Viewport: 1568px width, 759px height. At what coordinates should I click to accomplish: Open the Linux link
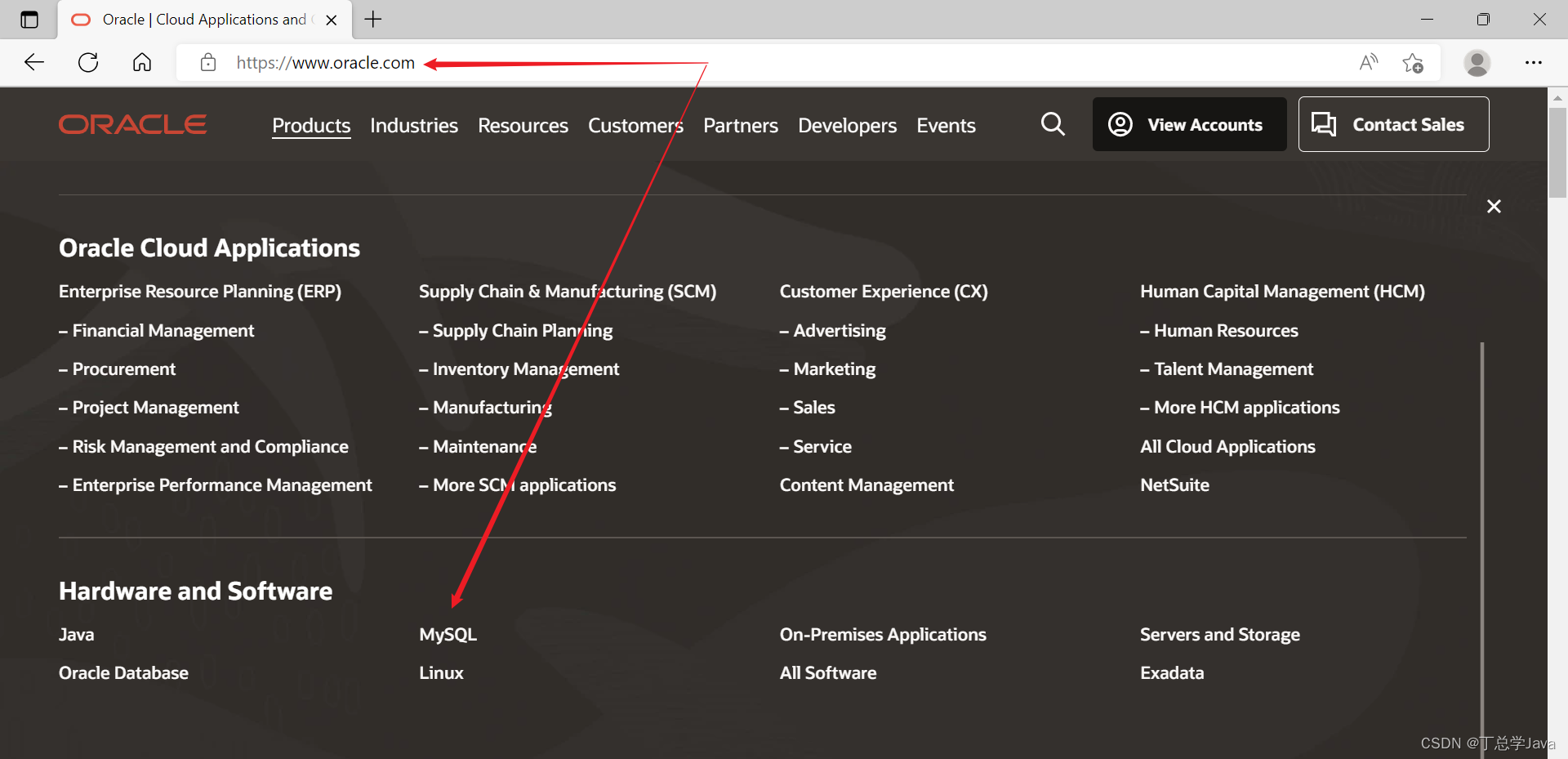pos(441,673)
